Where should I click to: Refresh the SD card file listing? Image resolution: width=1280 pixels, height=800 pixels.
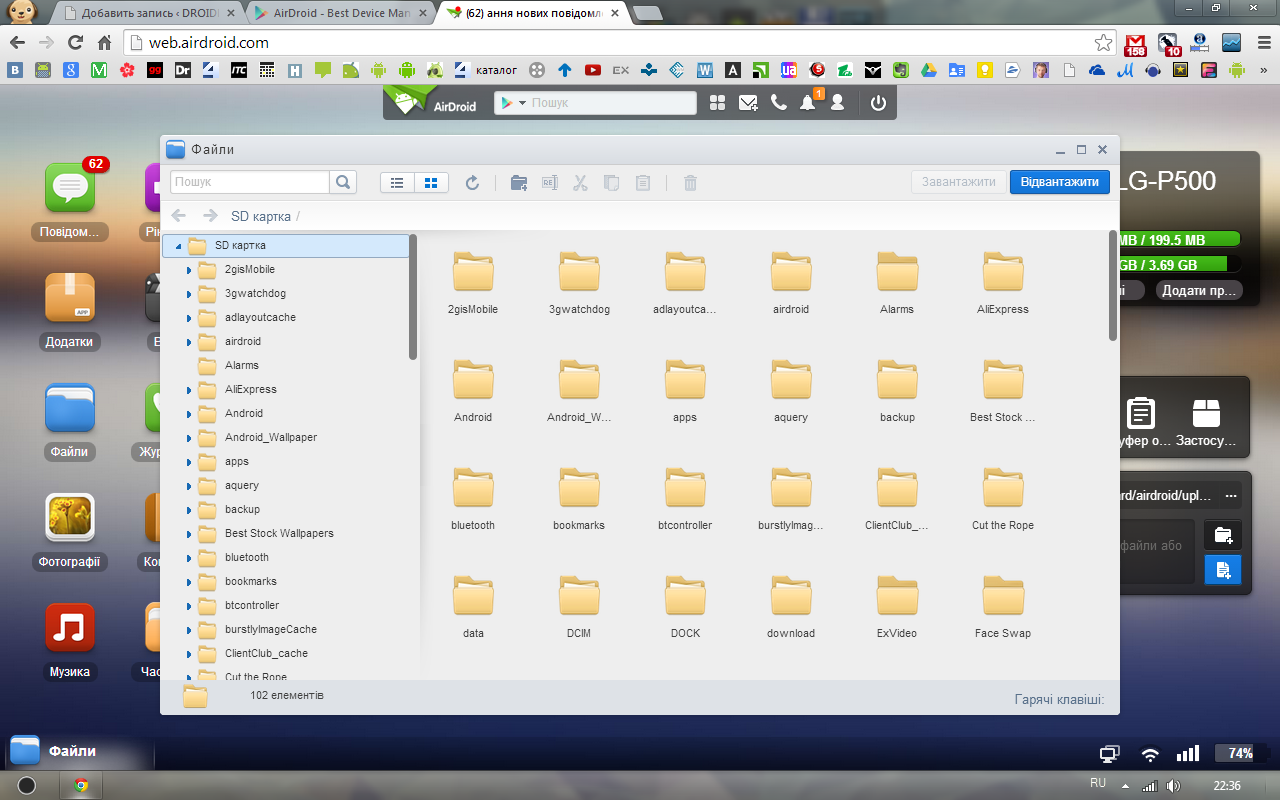pyautogui.click(x=473, y=182)
